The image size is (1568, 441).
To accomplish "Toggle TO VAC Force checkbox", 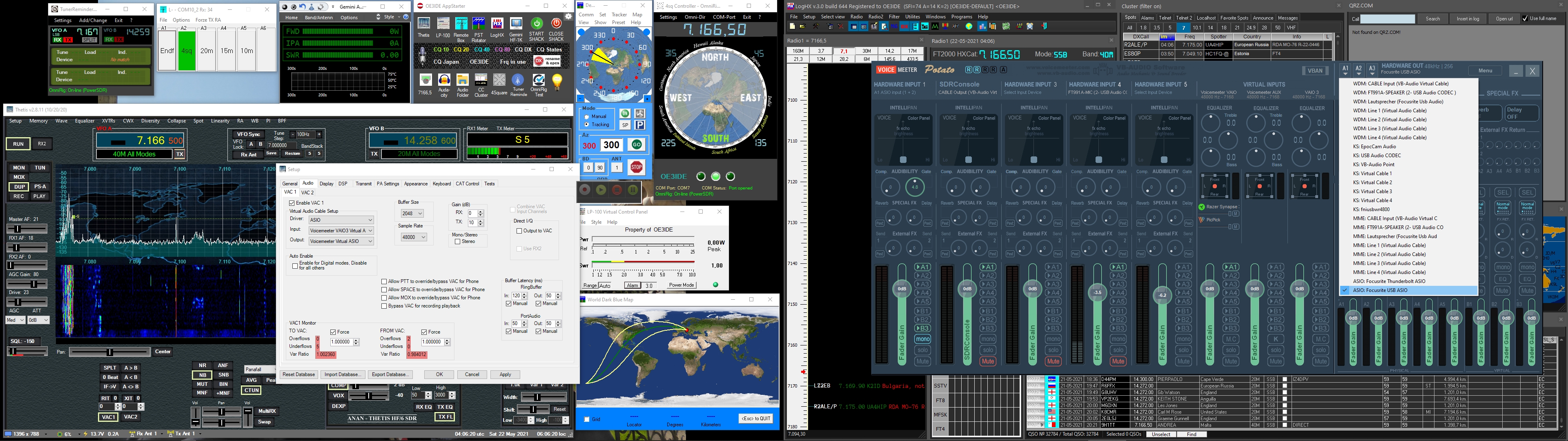I will pyautogui.click(x=334, y=332).
